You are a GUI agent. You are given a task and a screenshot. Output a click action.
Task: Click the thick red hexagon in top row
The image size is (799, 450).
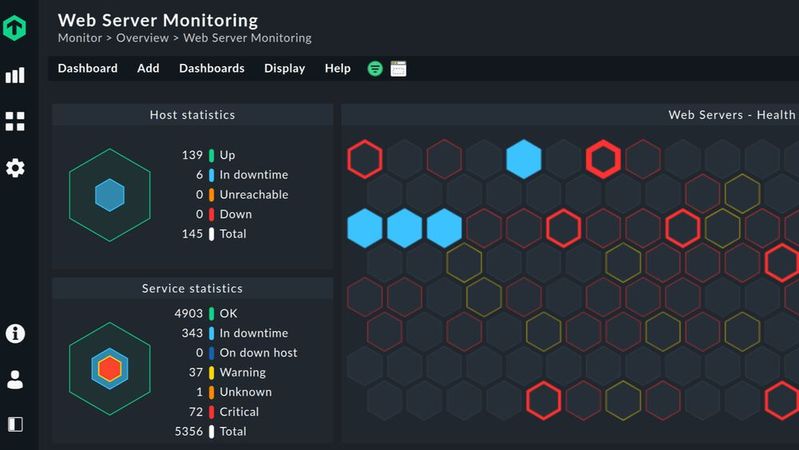point(603,159)
